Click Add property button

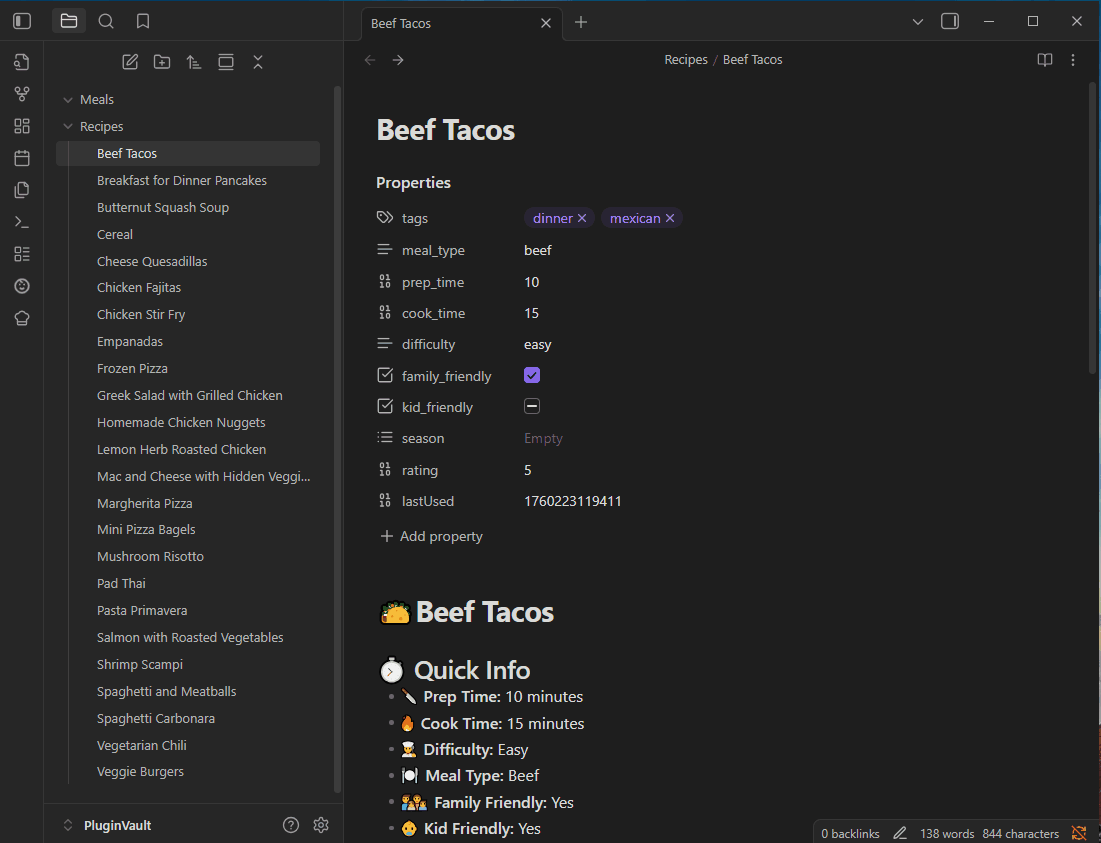[431, 536]
